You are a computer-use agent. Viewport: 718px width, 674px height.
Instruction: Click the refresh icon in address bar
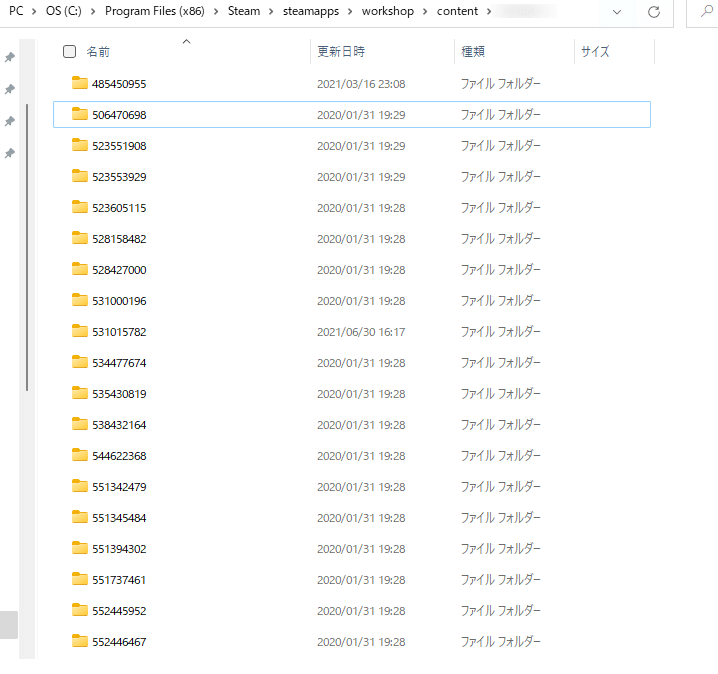654,12
